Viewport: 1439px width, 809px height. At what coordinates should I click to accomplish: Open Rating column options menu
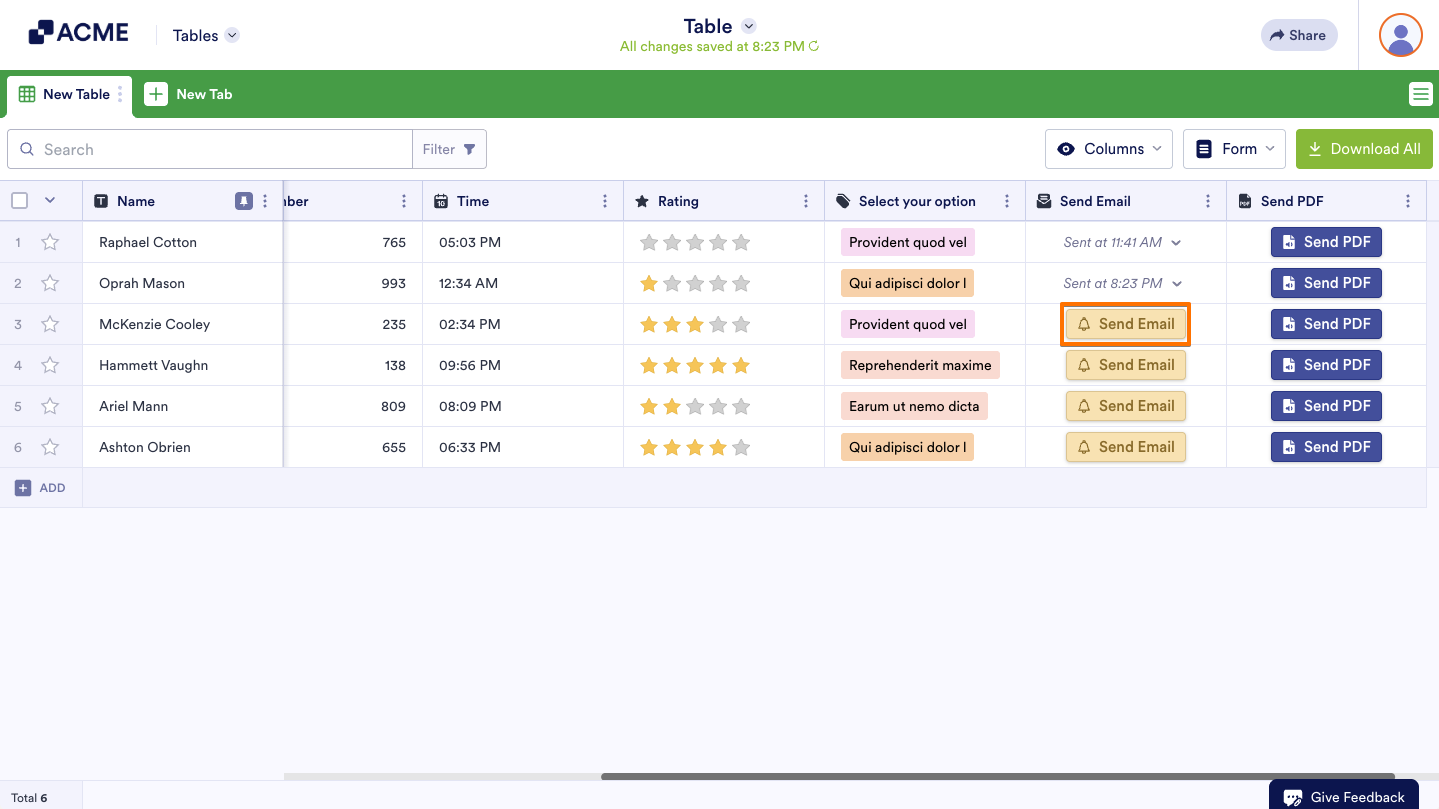tap(806, 201)
